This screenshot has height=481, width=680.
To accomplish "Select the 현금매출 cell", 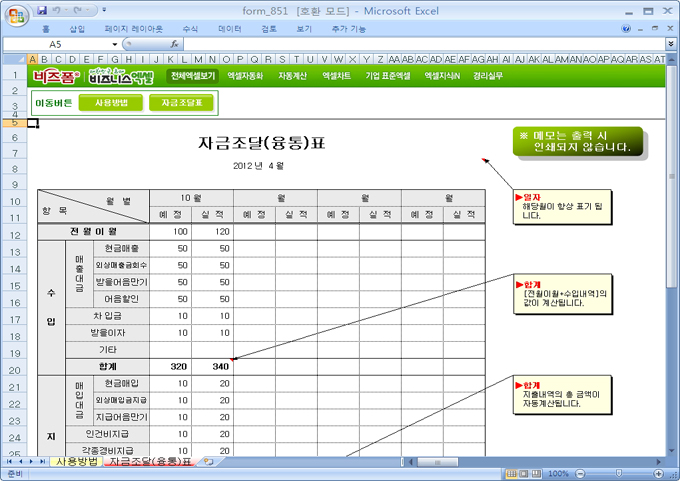I will point(121,249).
